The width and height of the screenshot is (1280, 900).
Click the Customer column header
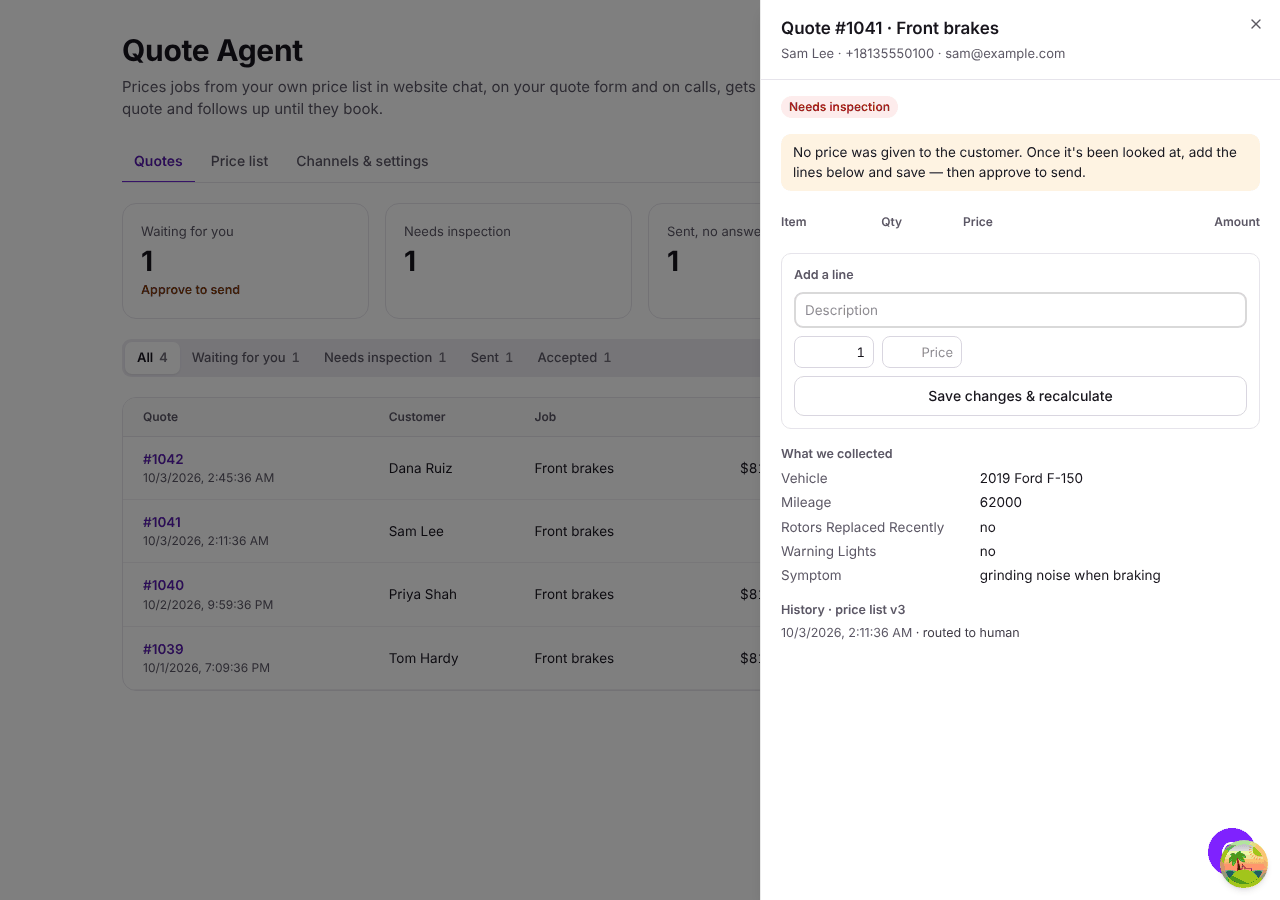417,417
